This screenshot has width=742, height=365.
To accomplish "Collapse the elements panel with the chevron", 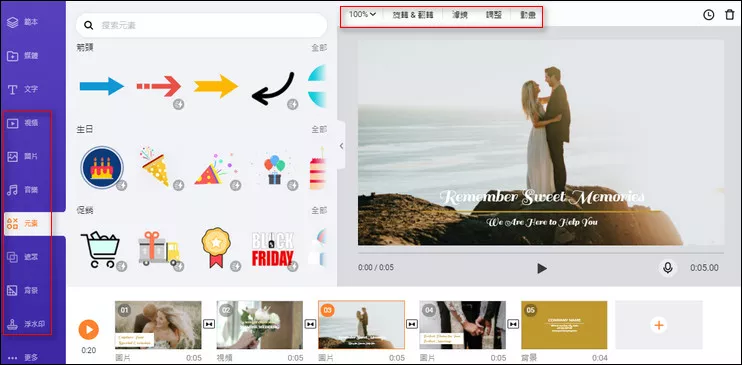I will 341,146.
